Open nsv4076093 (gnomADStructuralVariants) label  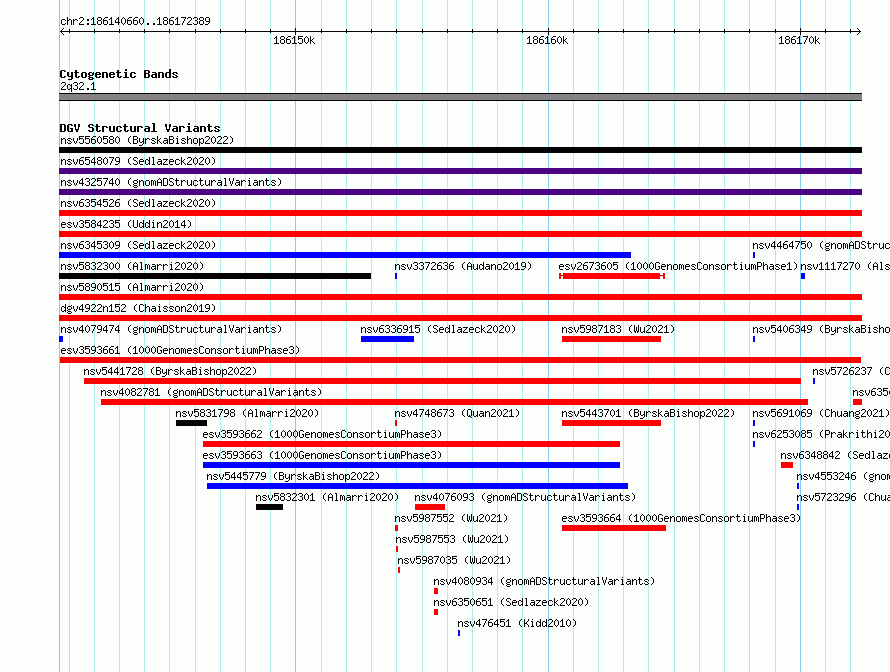coord(525,497)
